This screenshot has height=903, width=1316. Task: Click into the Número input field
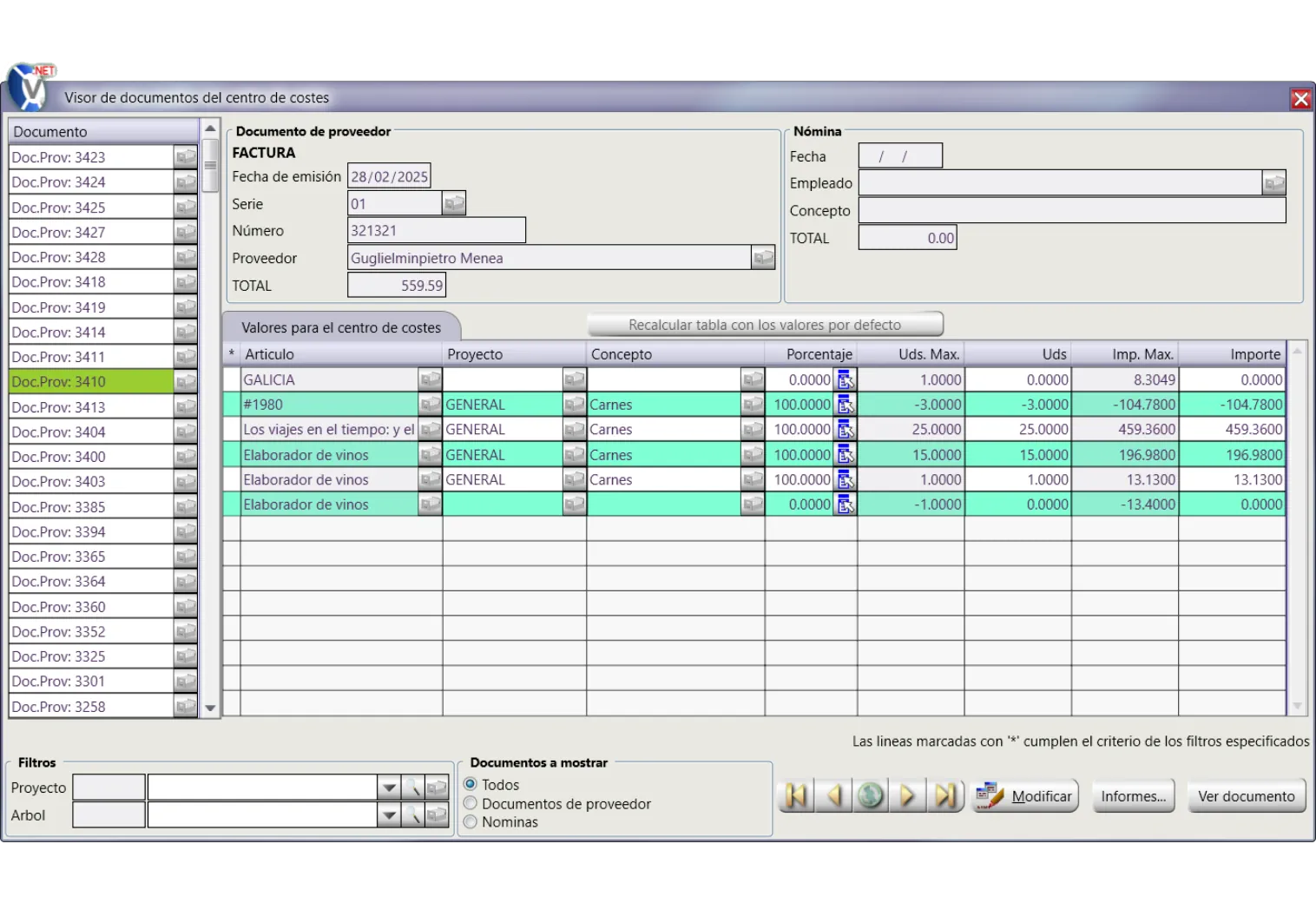click(436, 231)
